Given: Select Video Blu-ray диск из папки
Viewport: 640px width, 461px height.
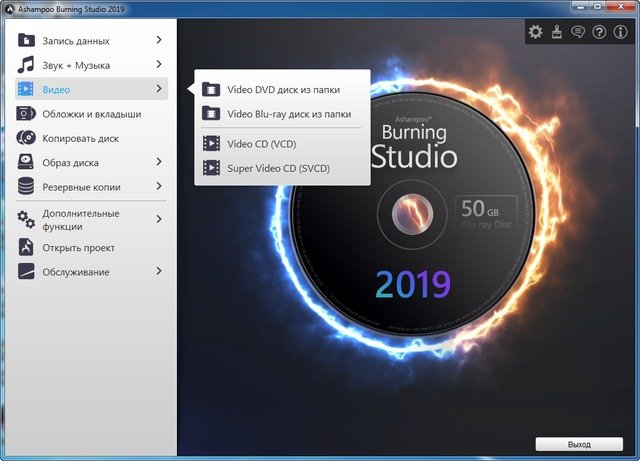Looking at the screenshot, I should click(x=282, y=114).
